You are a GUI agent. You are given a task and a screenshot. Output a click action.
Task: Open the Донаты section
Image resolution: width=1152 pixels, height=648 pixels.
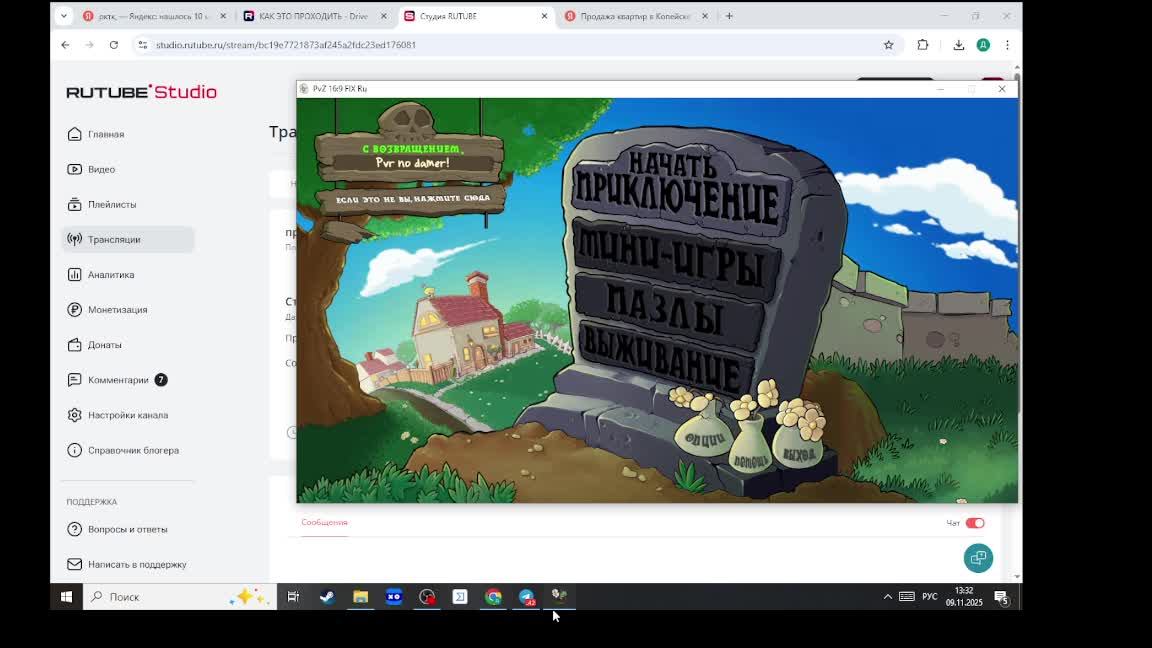pyautogui.click(x=104, y=345)
